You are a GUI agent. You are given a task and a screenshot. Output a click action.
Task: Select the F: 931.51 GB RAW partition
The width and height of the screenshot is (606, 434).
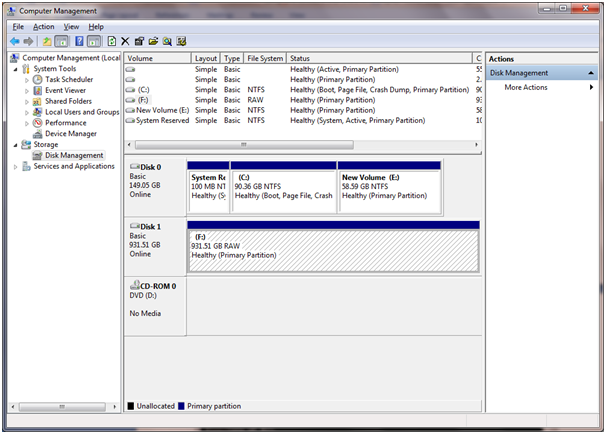332,248
